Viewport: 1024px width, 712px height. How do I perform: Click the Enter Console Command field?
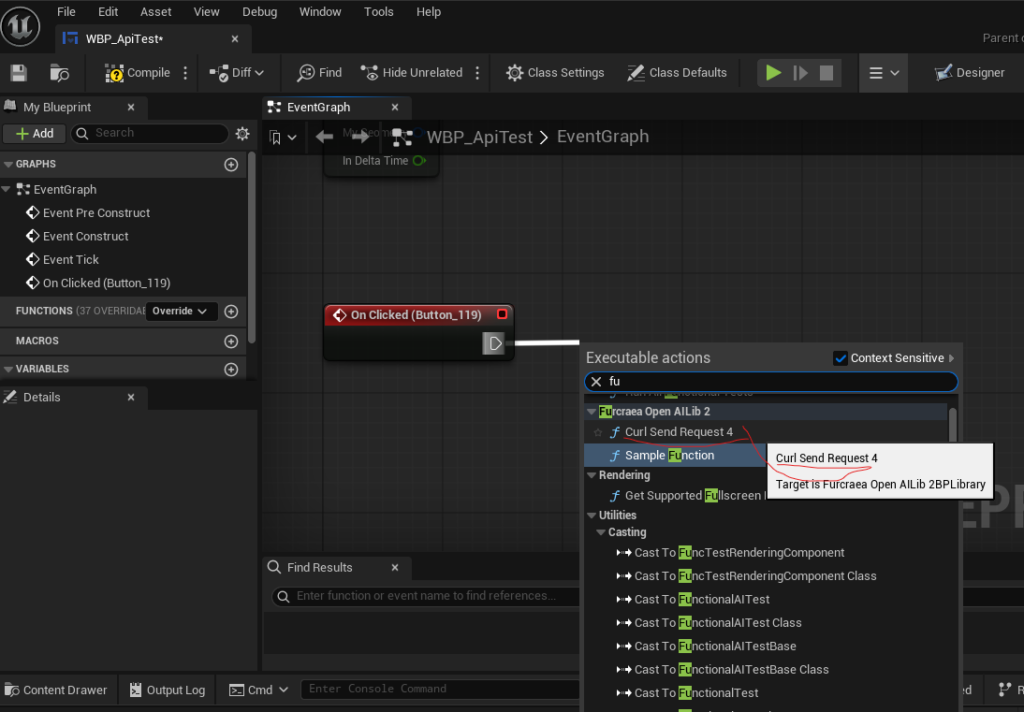pyautogui.click(x=440, y=689)
